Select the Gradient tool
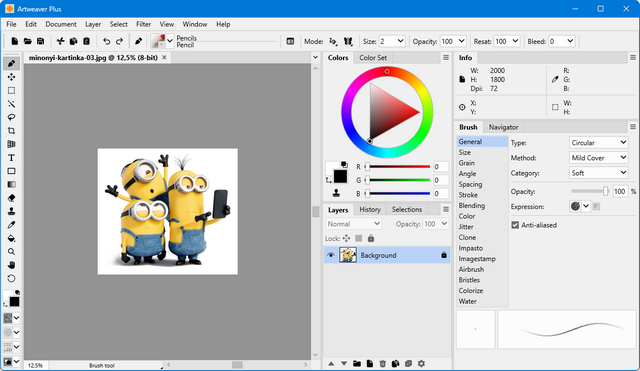 coord(11,184)
